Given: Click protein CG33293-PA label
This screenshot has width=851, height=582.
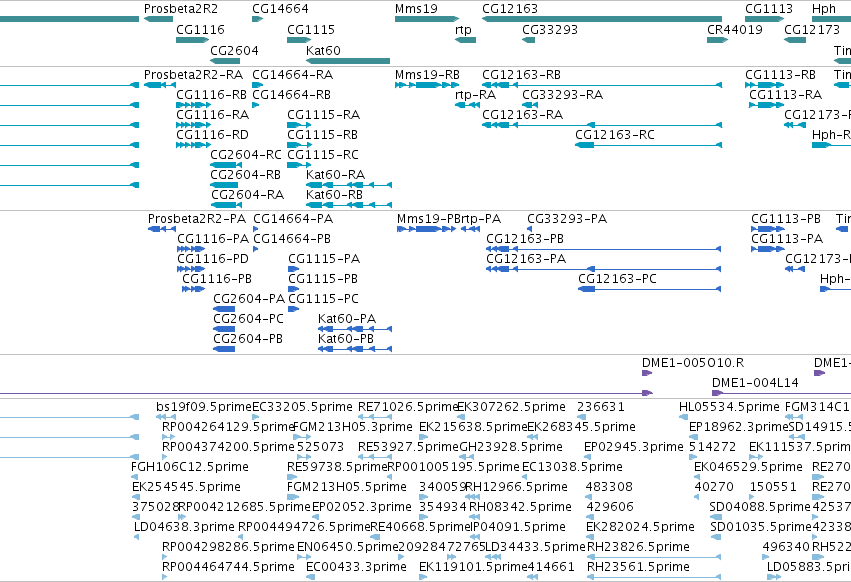Looking at the screenshot, I should click(x=567, y=219).
